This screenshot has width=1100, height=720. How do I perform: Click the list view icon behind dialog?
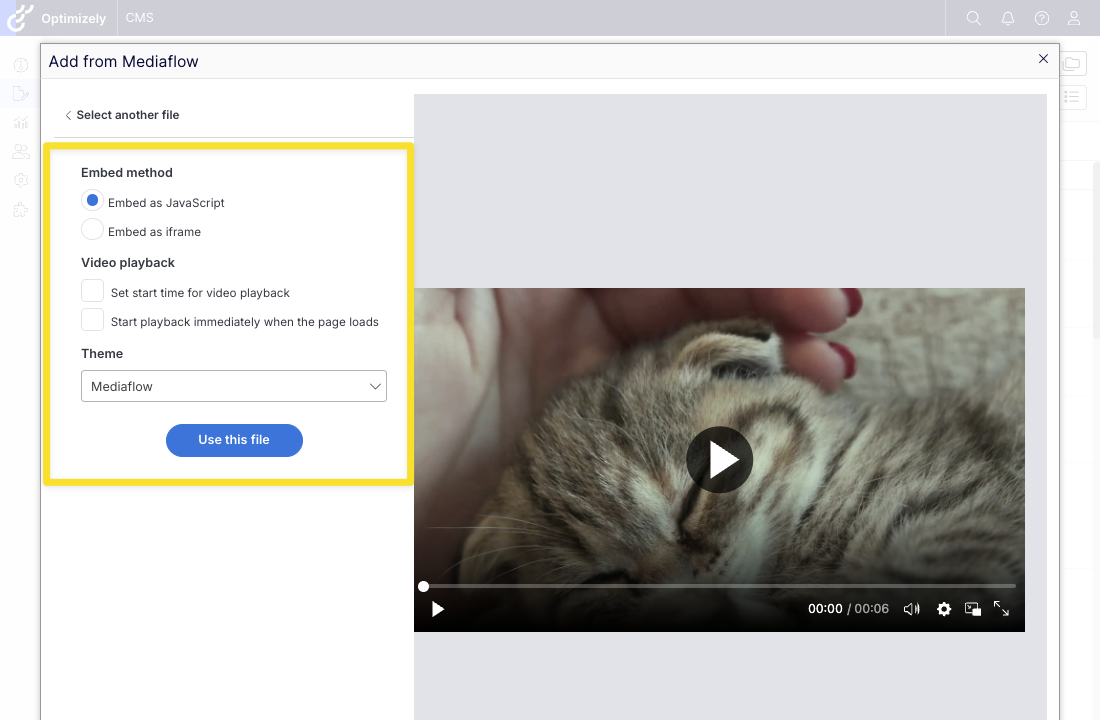(1072, 97)
